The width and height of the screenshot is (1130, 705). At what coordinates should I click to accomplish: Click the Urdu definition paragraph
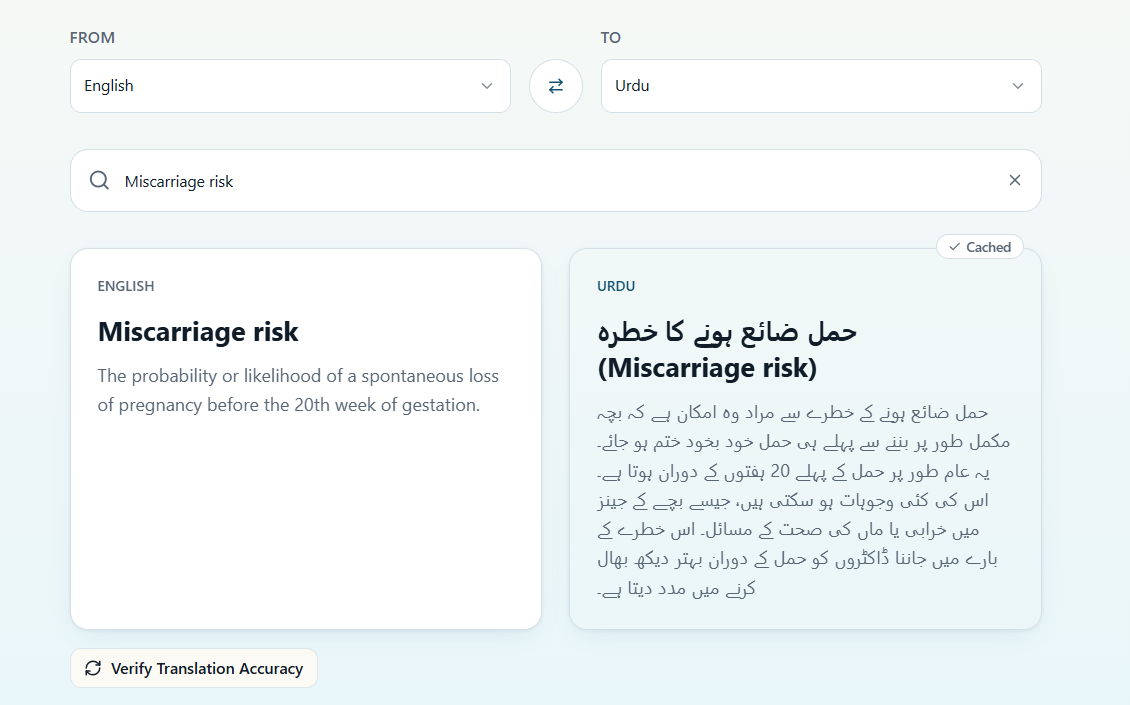point(804,500)
